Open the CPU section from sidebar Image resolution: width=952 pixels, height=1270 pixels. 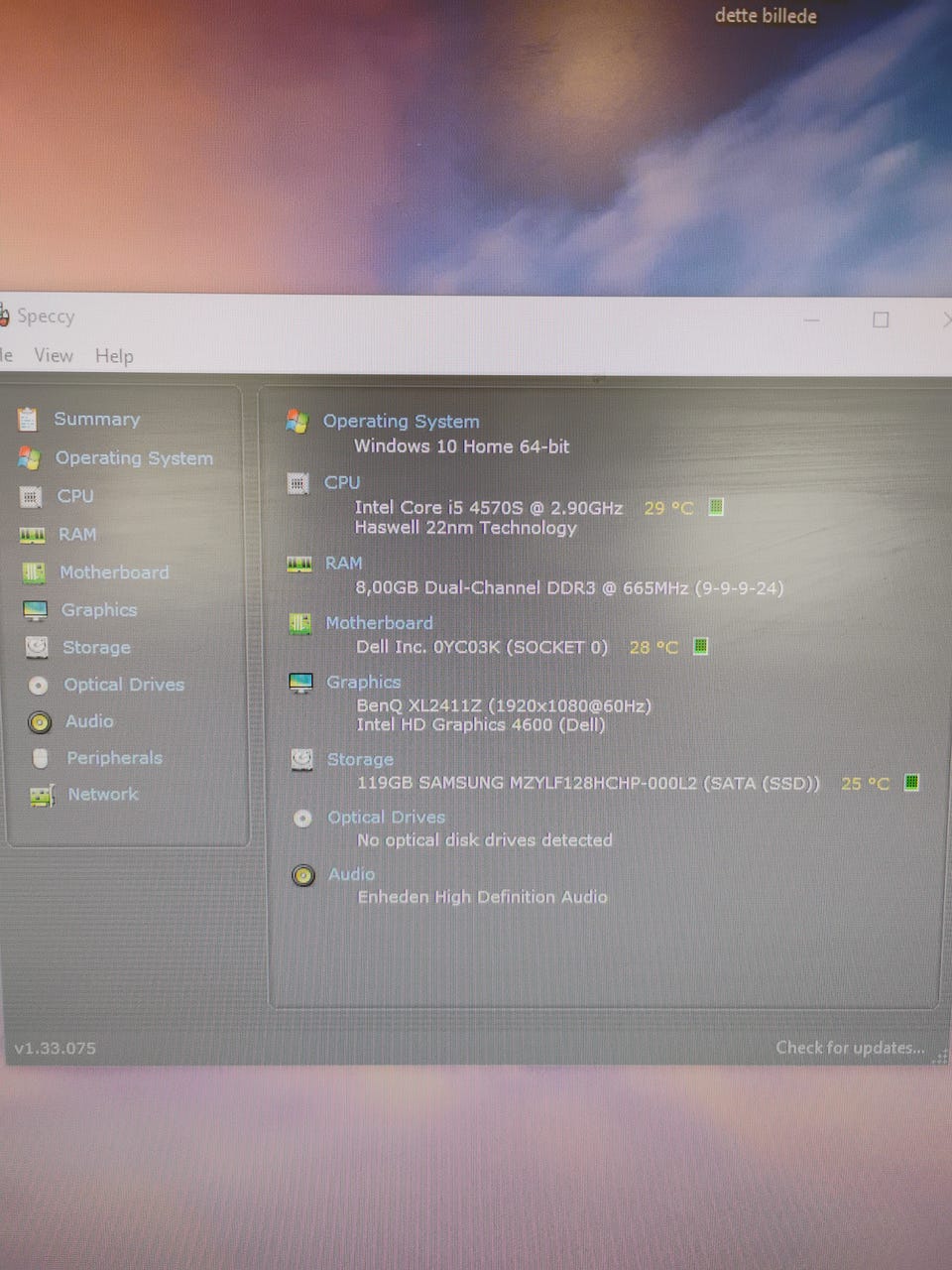75,495
